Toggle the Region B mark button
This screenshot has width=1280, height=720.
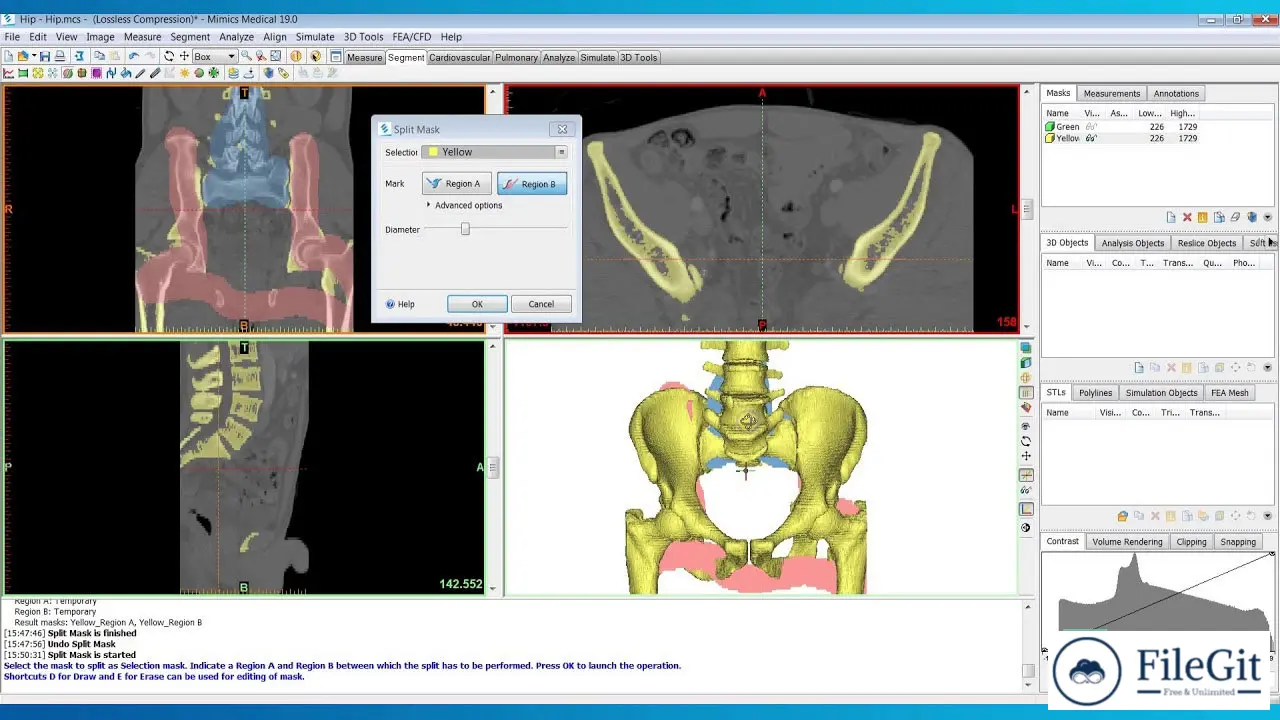[532, 184]
